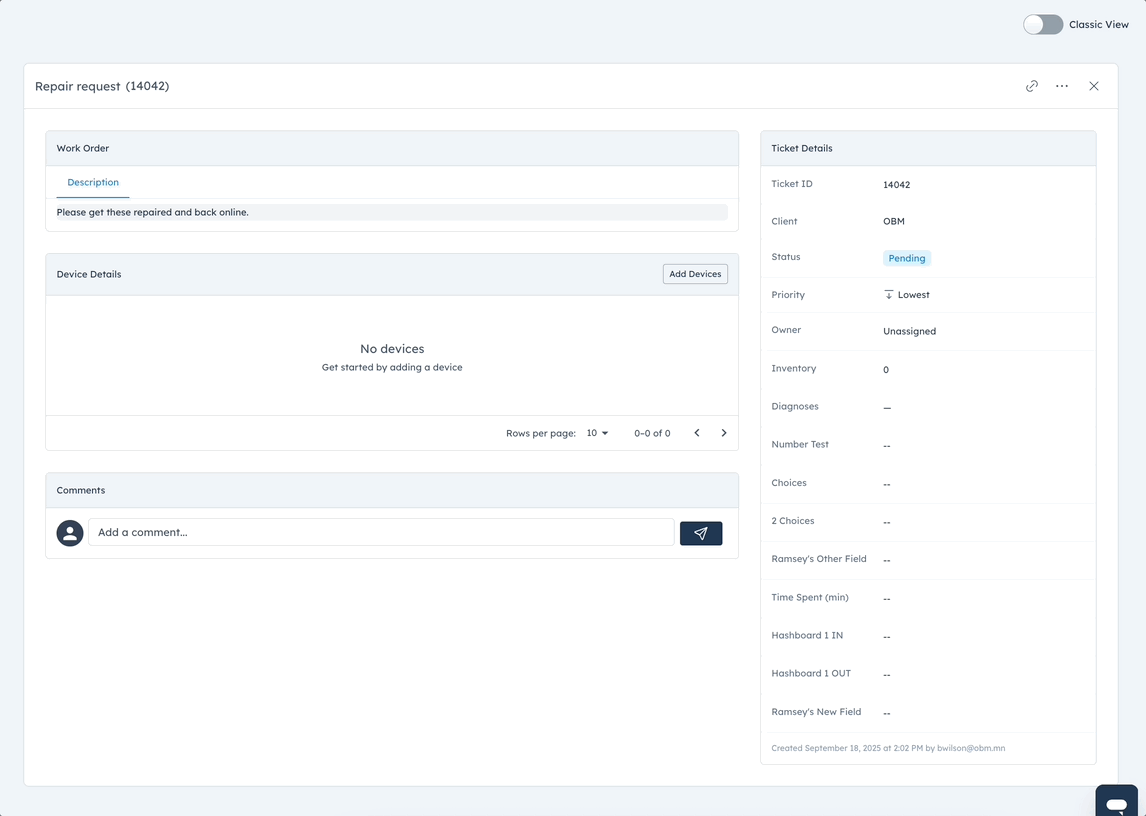Click the previous page chevron in Device Details
This screenshot has height=816, width=1146.
pos(696,432)
